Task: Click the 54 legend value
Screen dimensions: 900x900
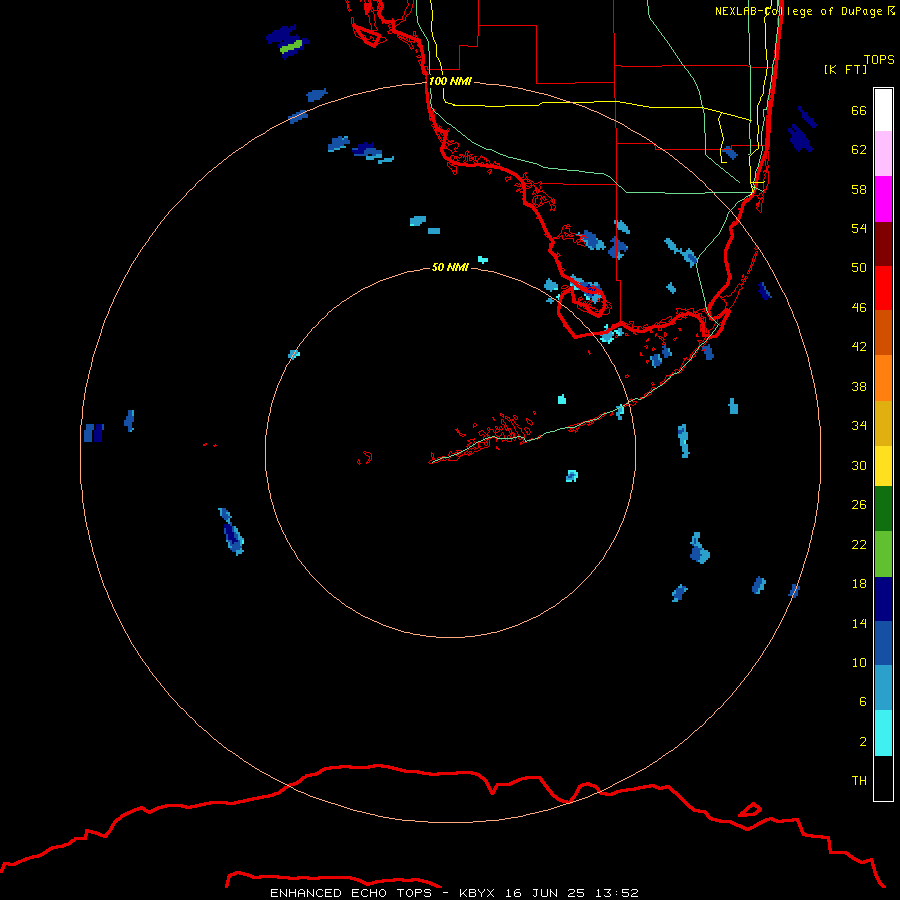Action: [x=859, y=228]
